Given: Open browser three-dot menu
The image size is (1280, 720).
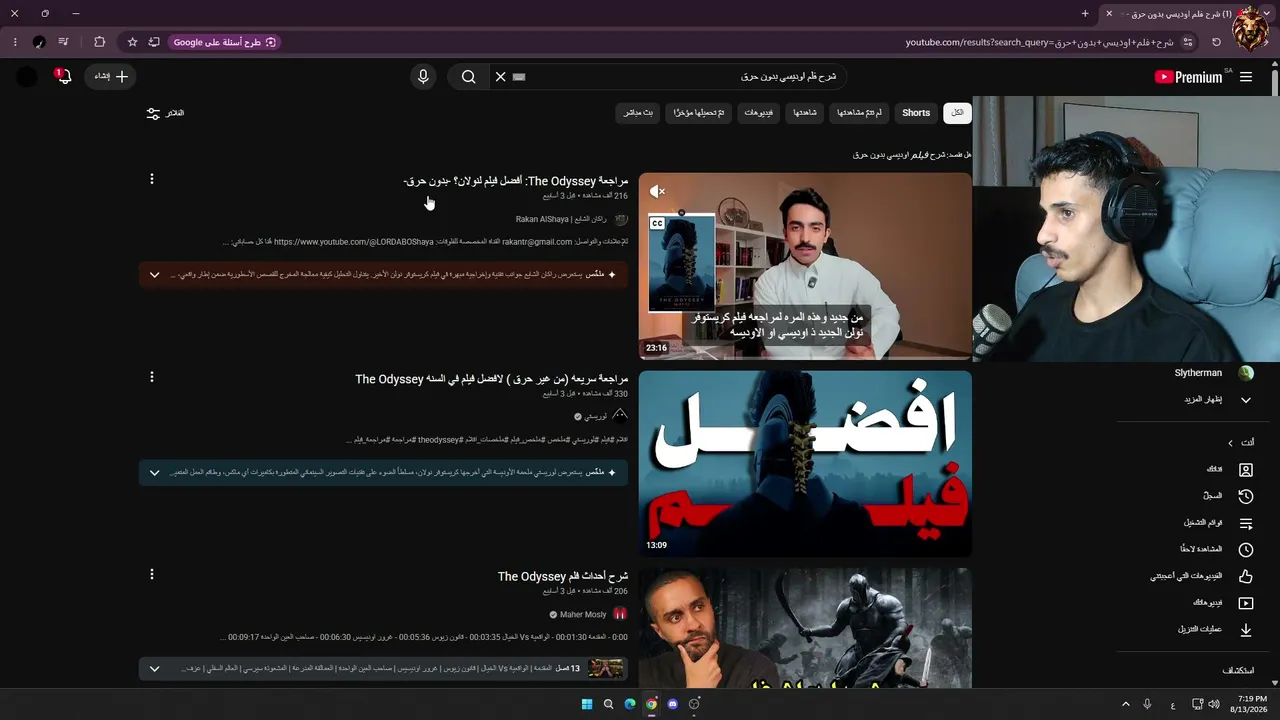Looking at the screenshot, I should tap(15, 42).
